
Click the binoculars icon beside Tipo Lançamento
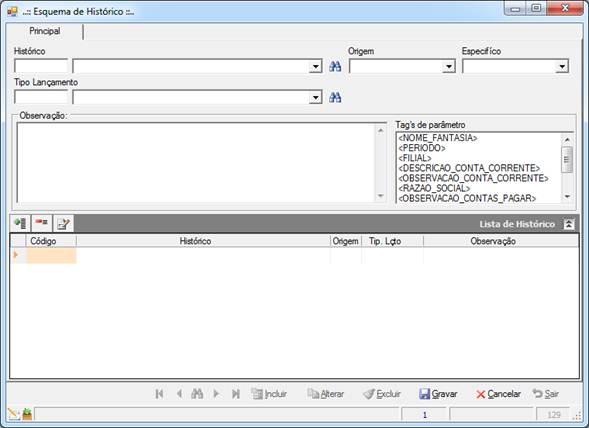[335, 98]
